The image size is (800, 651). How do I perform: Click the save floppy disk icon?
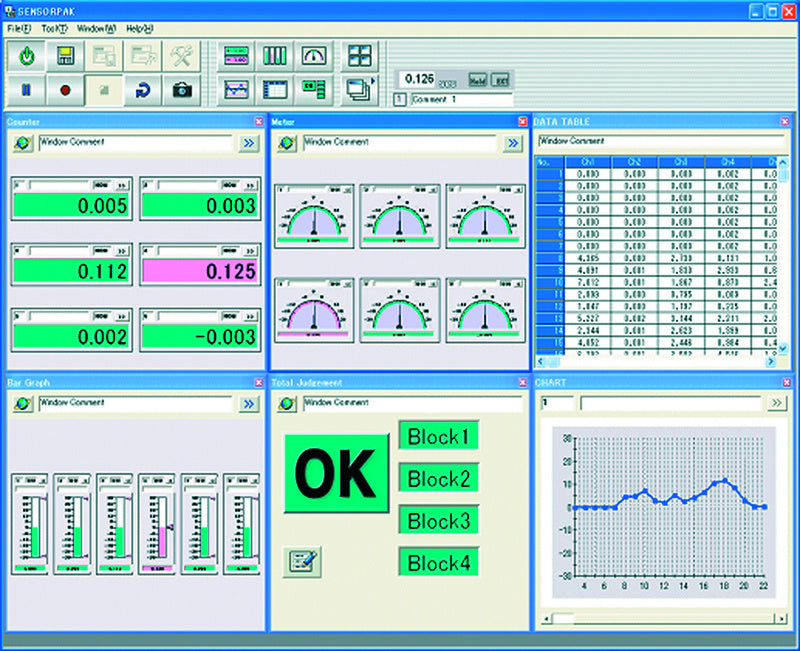tap(65, 56)
